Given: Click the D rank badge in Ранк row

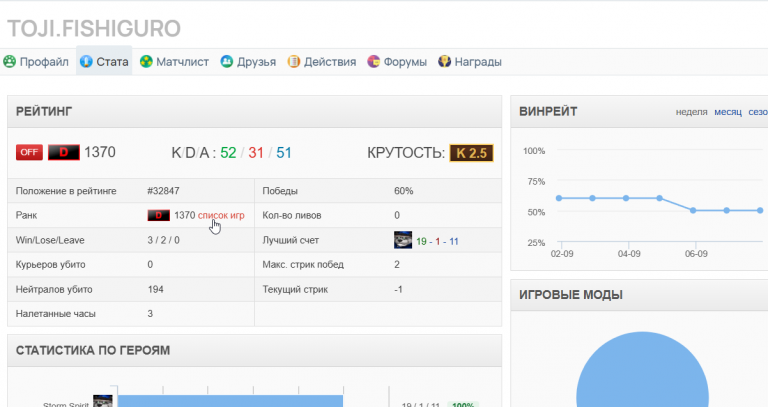Looking at the screenshot, I should tap(159, 215).
